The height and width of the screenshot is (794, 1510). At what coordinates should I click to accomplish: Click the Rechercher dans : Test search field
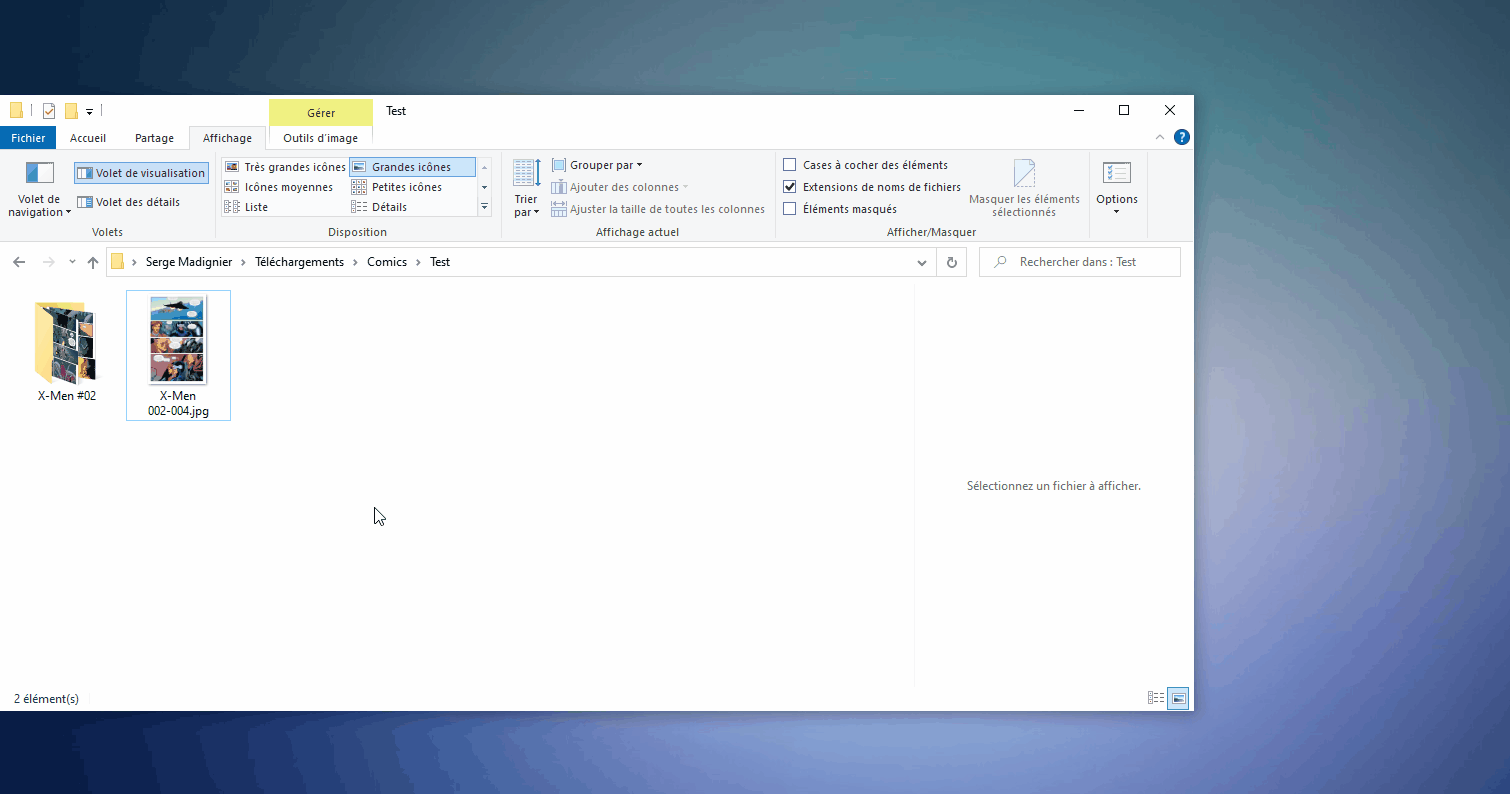click(x=1080, y=262)
